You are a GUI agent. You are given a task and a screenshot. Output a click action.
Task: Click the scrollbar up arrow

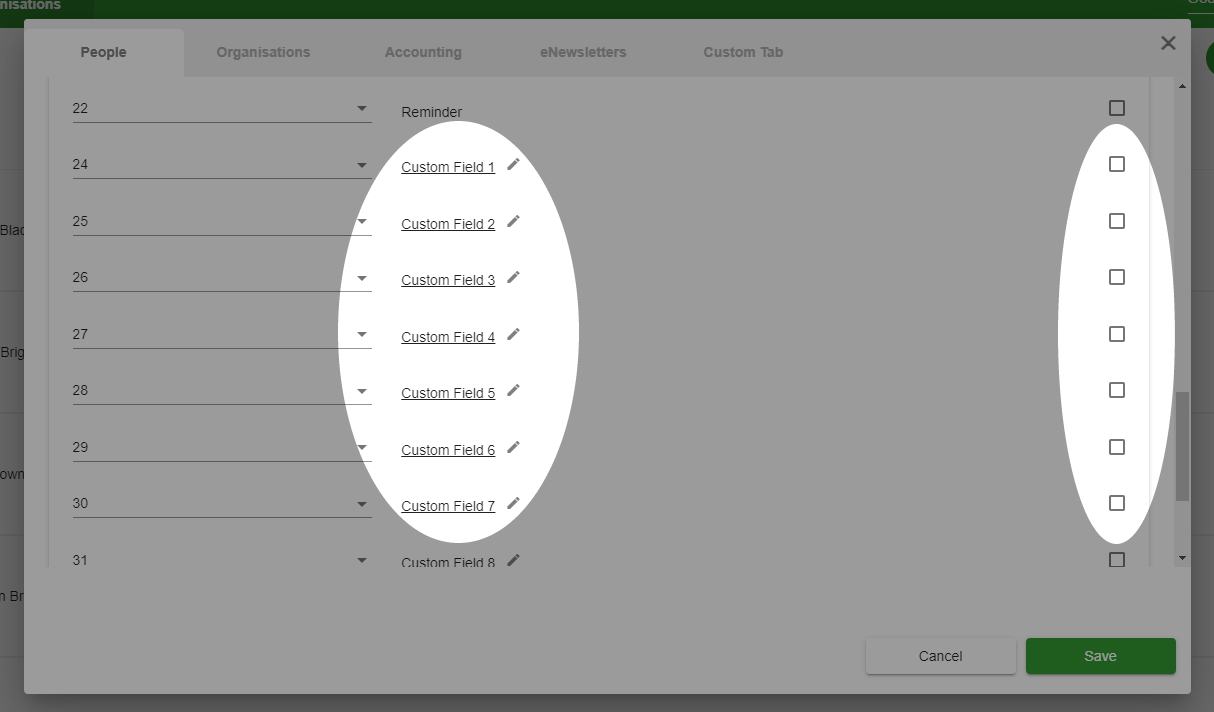click(1182, 87)
